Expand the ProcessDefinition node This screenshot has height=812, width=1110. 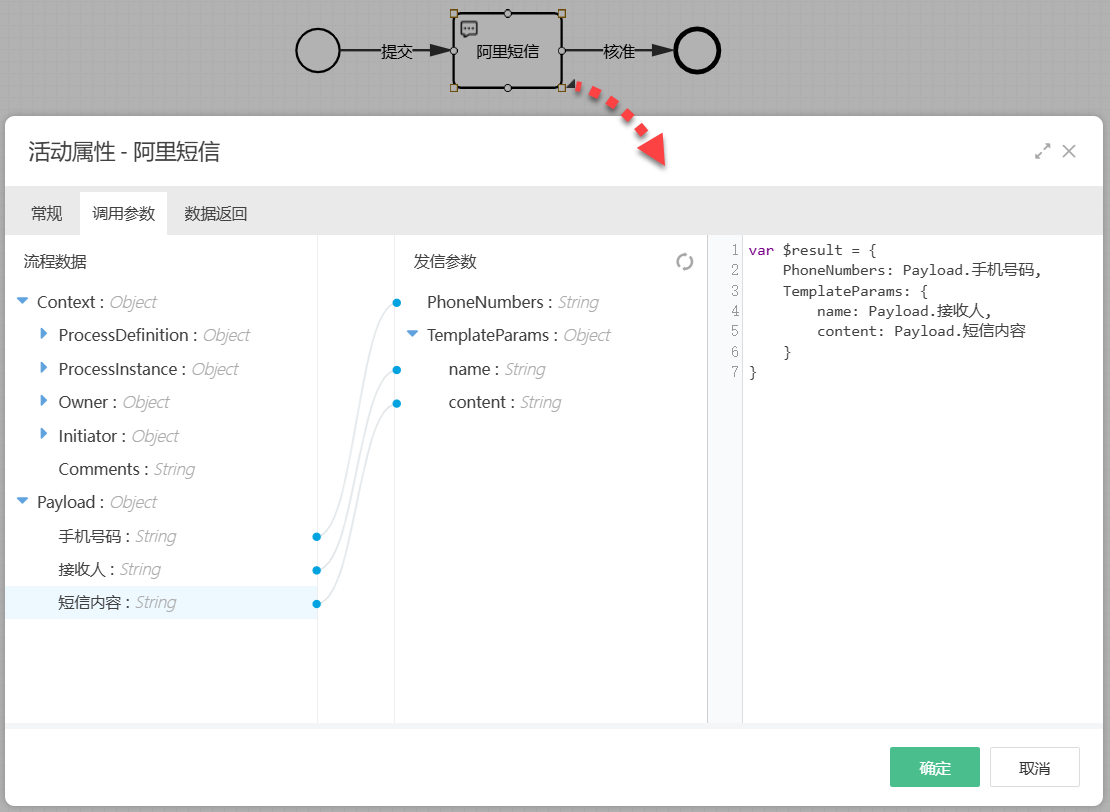[43, 335]
